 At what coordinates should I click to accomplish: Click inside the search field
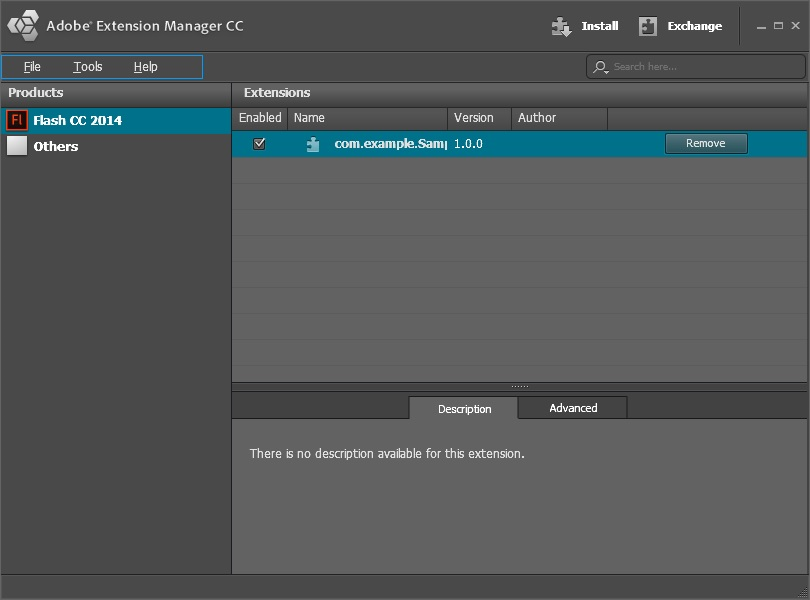700,67
